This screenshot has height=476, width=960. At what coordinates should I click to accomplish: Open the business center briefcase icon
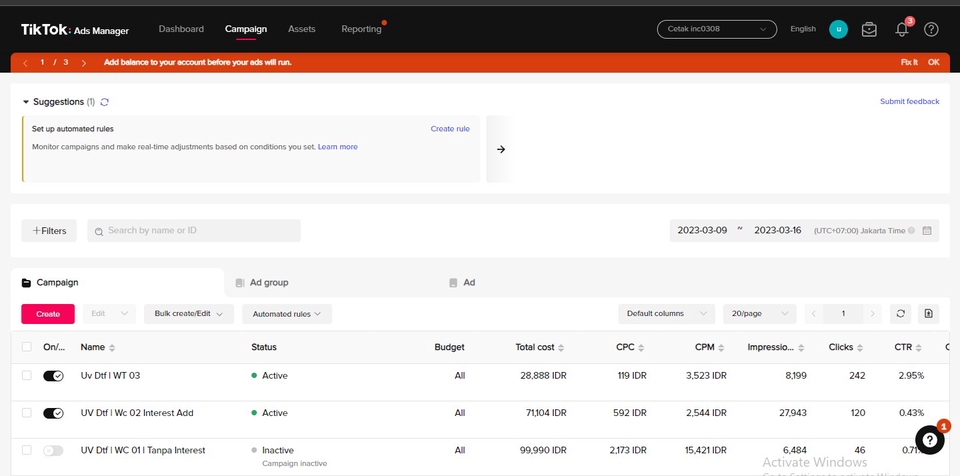coord(869,29)
